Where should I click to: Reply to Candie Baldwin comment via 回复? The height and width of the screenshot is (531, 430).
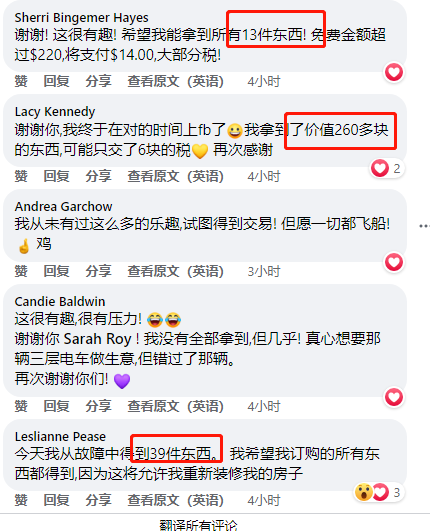point(57,406)
